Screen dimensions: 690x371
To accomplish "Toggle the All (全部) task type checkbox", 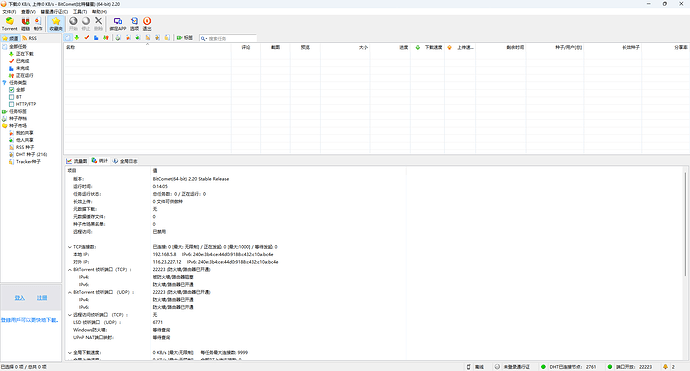I will pos(11,90).
